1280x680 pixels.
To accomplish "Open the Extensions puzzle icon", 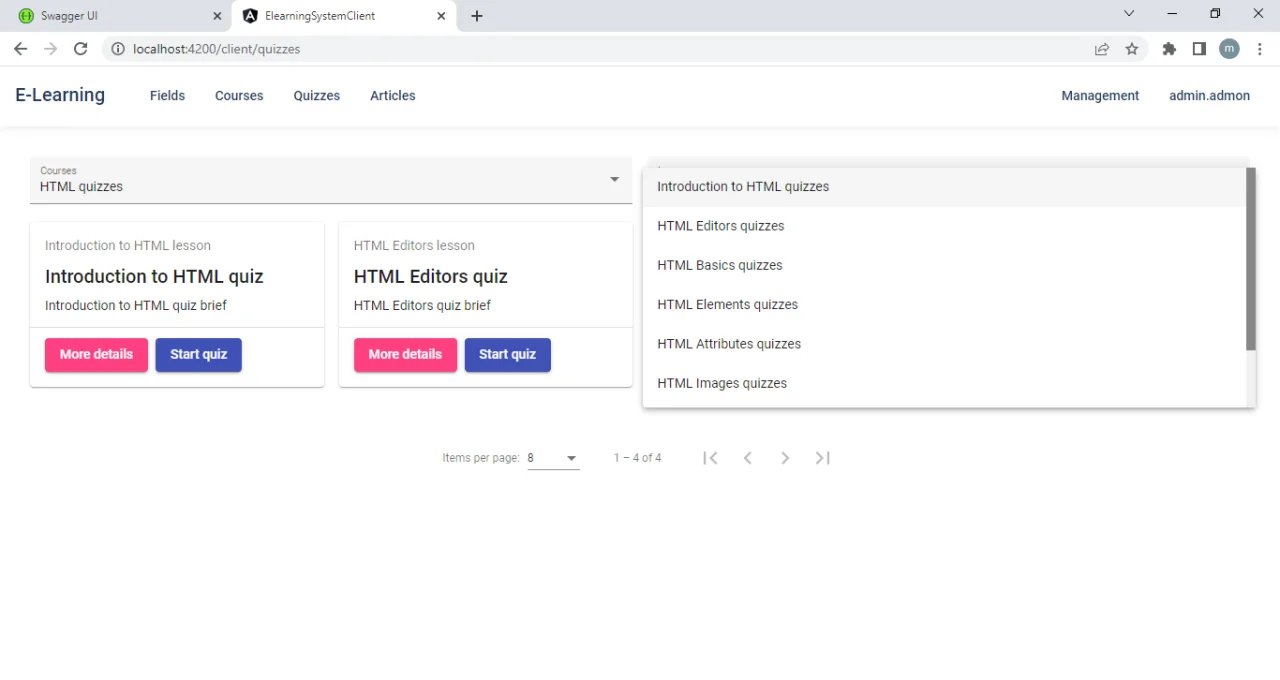I will tap(1169, 49).
